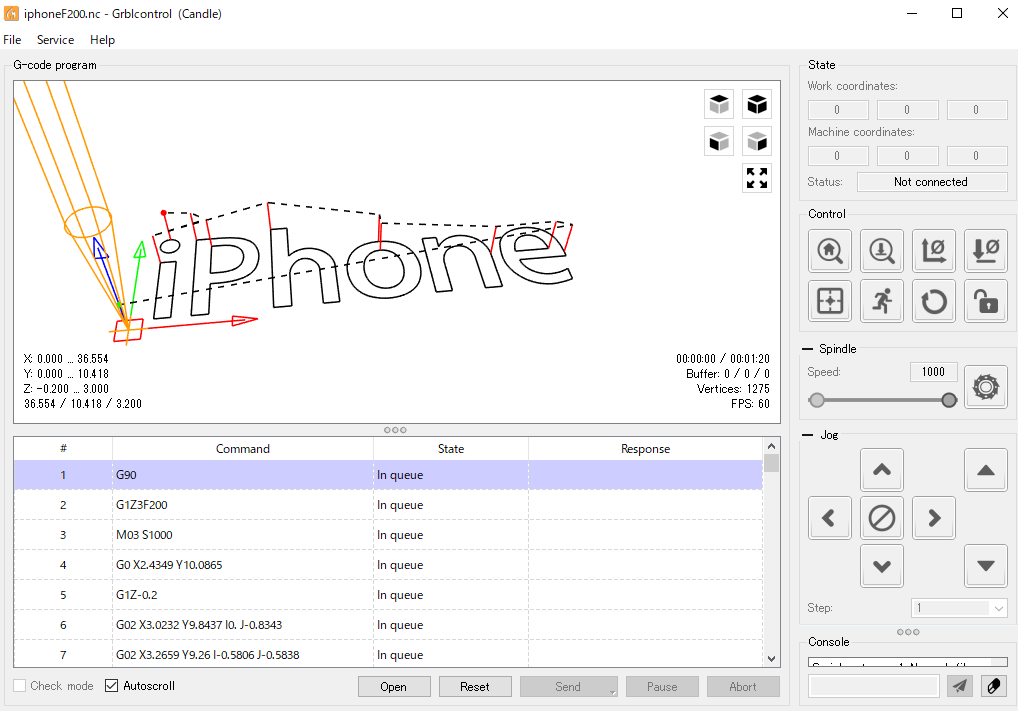The height and width of the screenshot is (711, 1018).
Task: Uncheck the Autoscroll checkbox
Action: click(112, 686)
